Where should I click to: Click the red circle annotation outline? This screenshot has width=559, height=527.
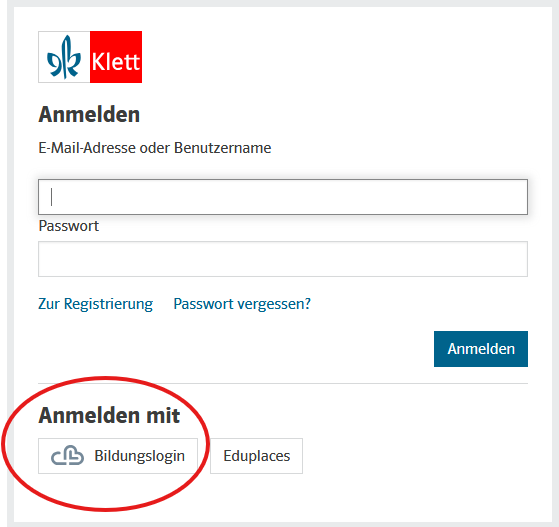106,377
